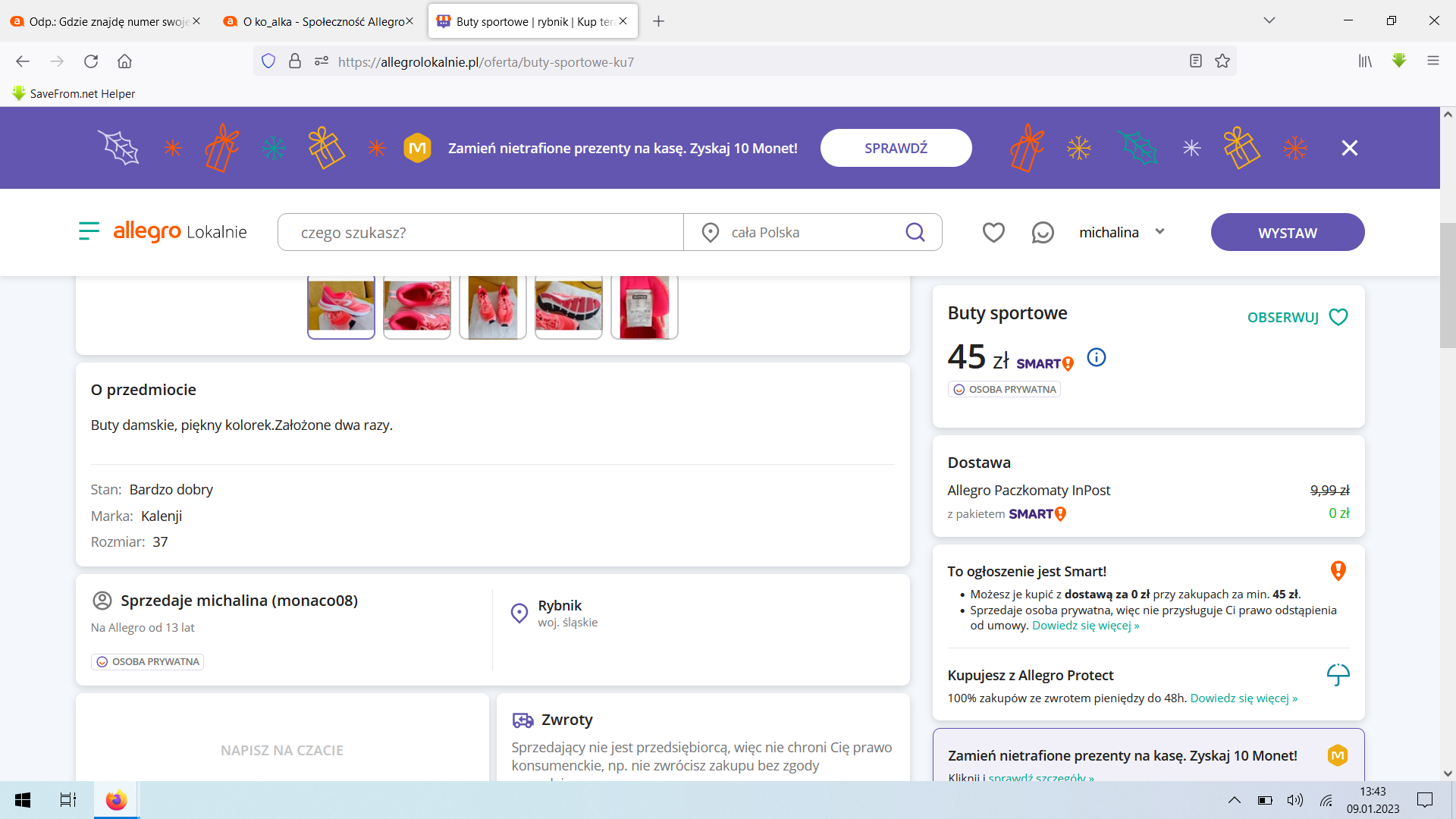The image size is (1456, 819).
Task: Click the Monety coin icon in banner
Action: coord(417,148)
